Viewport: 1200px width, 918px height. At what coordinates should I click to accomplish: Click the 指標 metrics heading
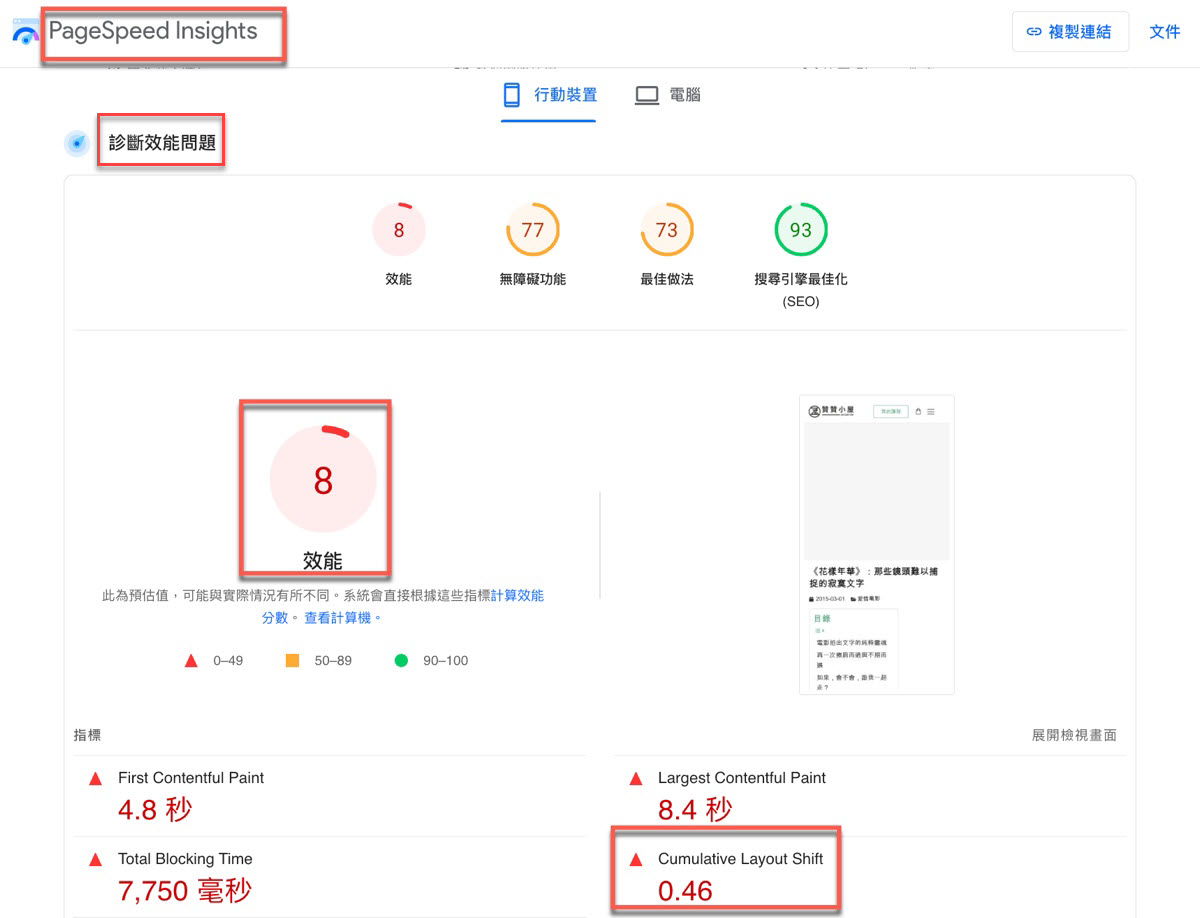[87, 735]
